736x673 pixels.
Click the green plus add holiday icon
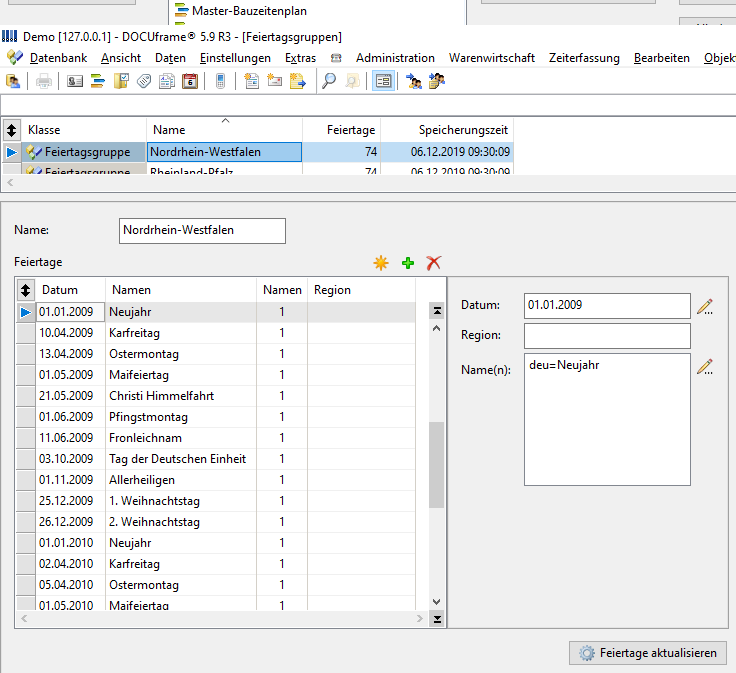408,263
